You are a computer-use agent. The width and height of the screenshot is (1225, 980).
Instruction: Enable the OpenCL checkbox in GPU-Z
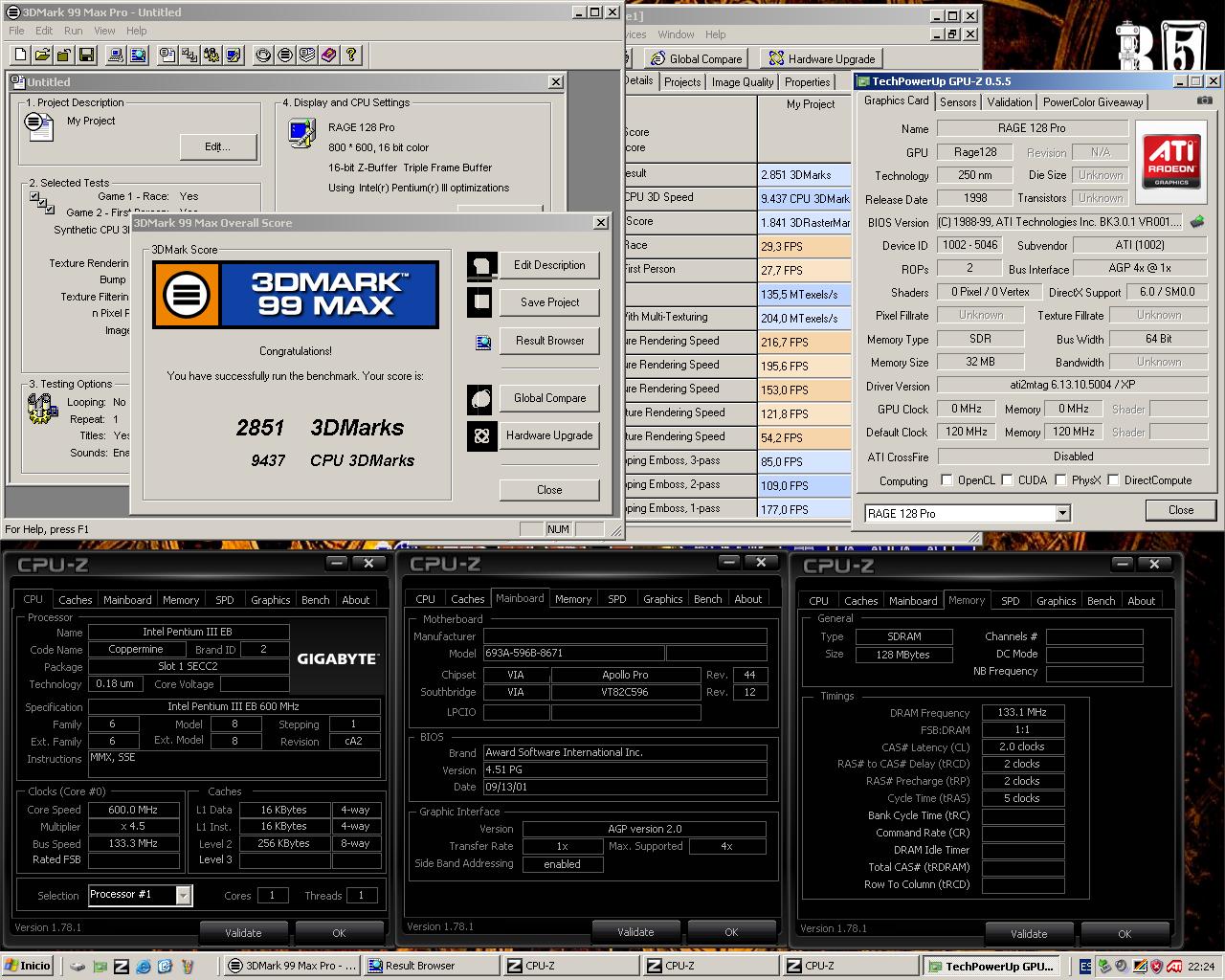tap(947, 480)
